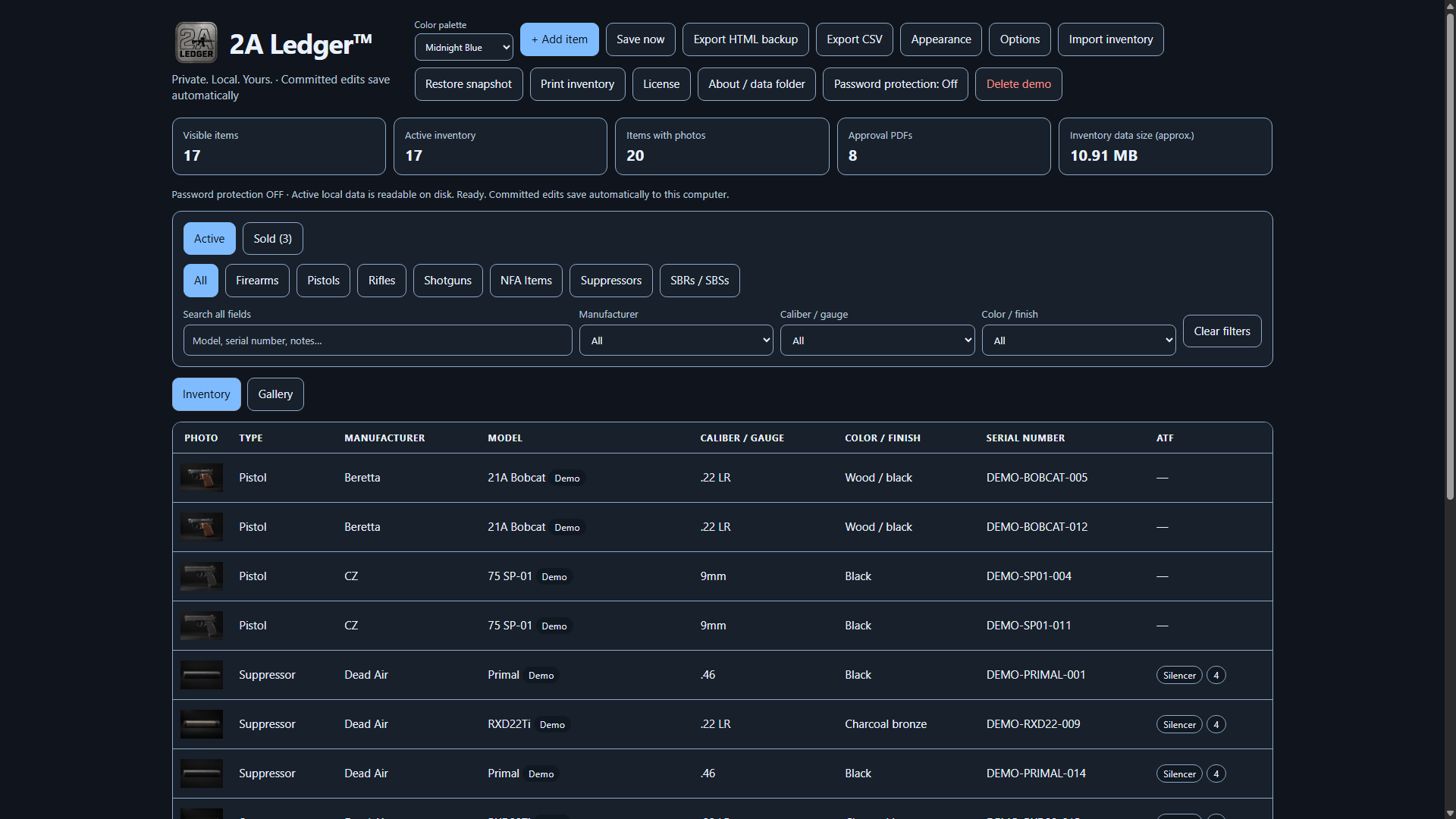The height and width of the screenshot is (819, 1456).
Task: Open the Color palette Midnight Blue dropdown
Action: (x=464, y=47)
